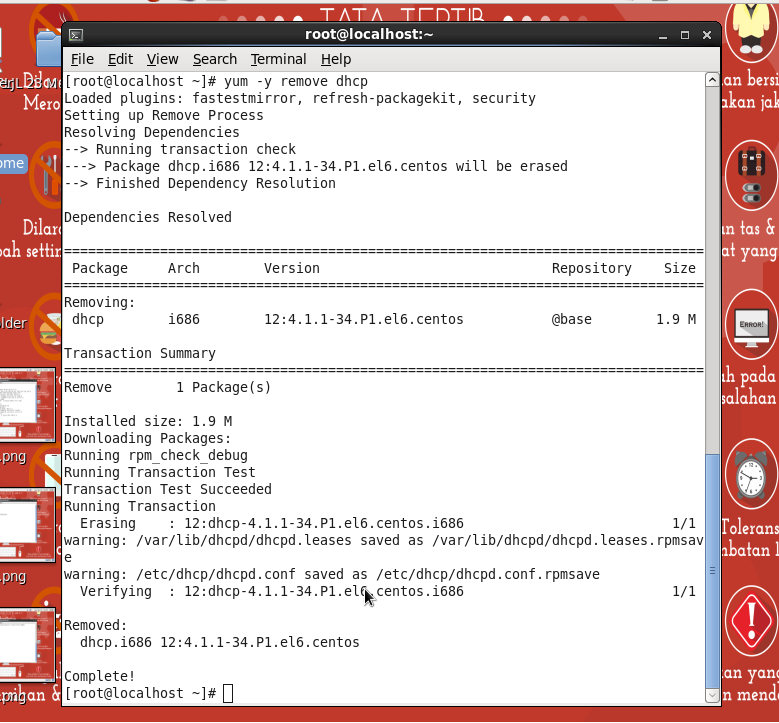
Task: Click 'Setting up Remove Process' line
Action: [163, 115]
